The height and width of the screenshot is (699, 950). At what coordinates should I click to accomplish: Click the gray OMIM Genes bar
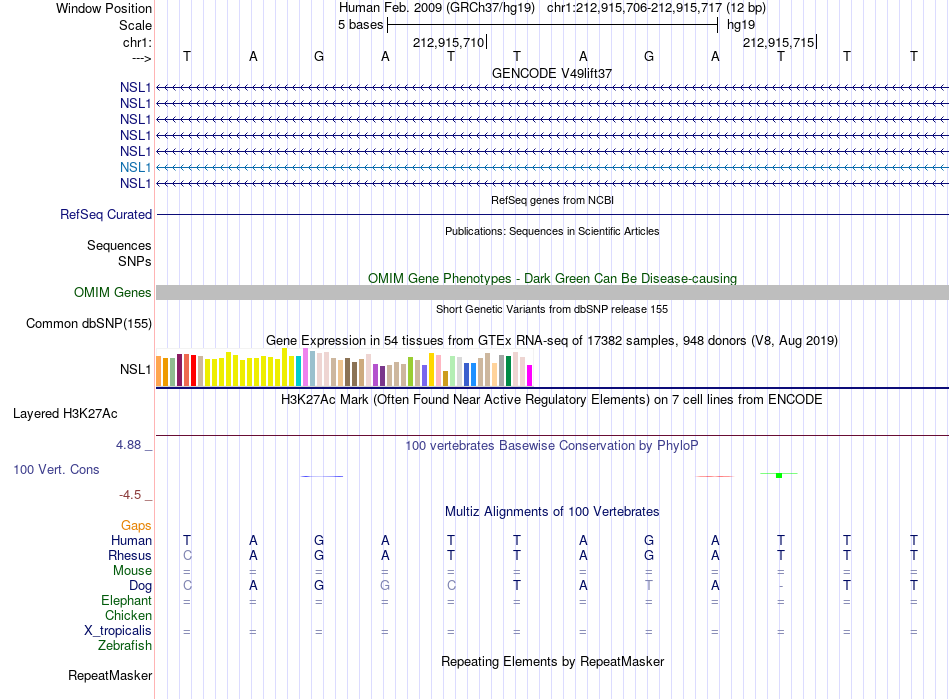tap(552, 293)
